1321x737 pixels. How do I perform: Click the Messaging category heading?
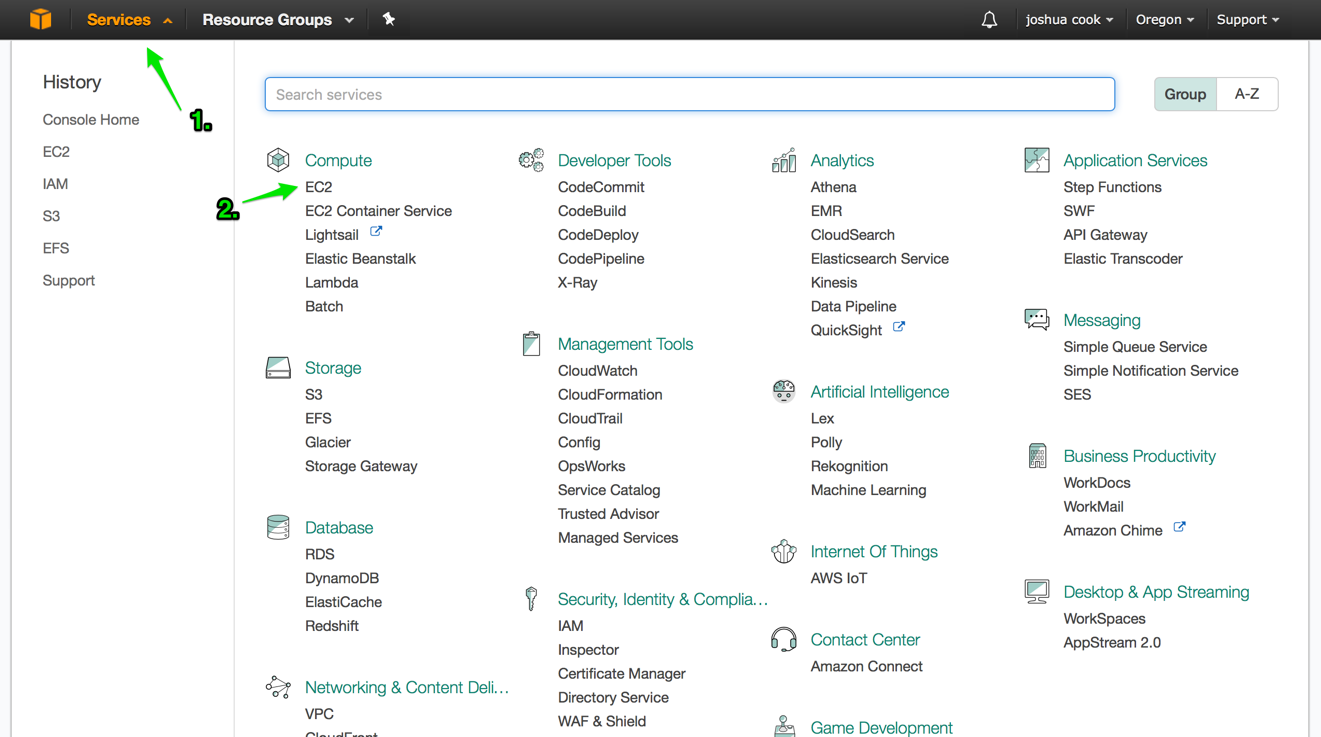coord(1101,320)
